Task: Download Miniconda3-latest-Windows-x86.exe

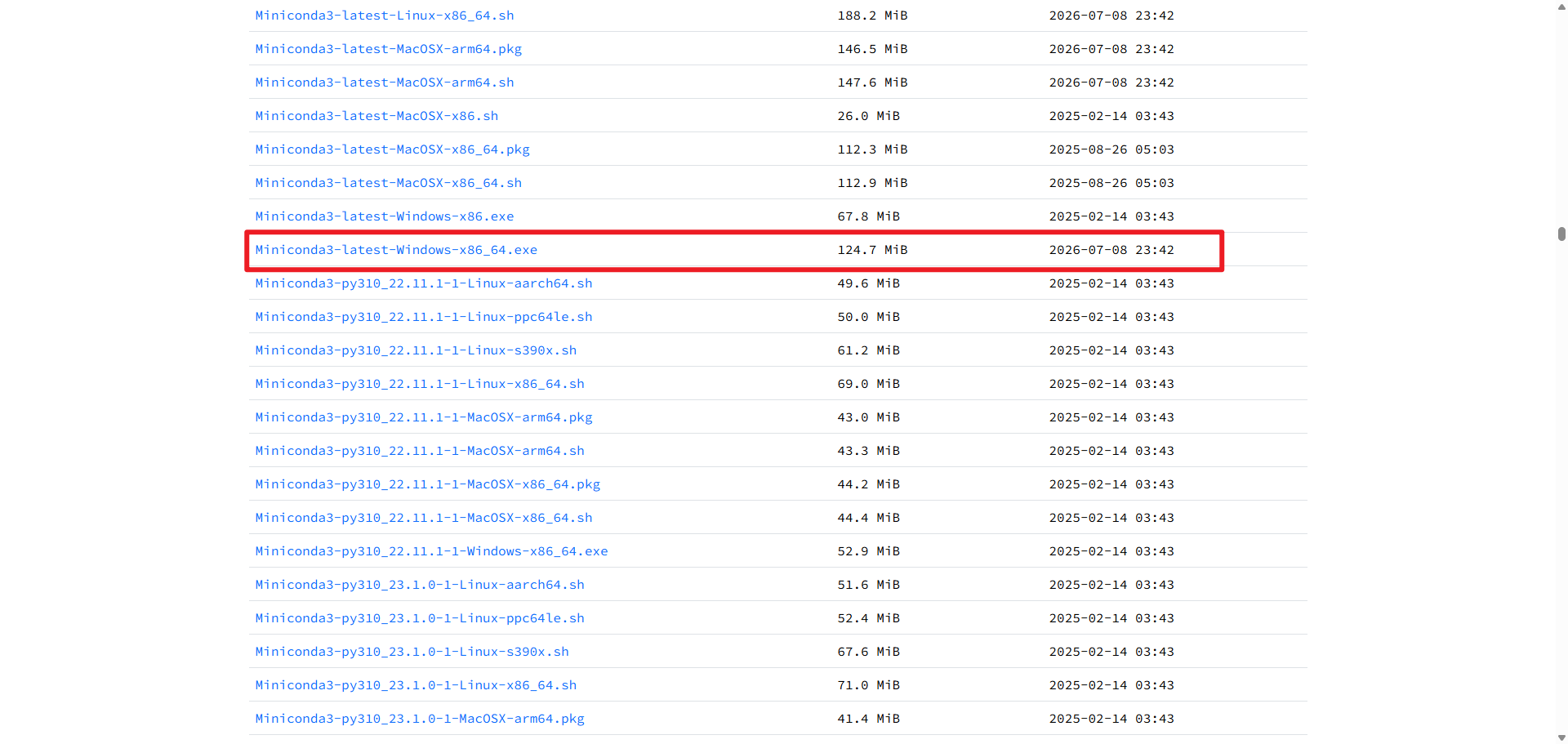Action: click(x=385, y=216)
